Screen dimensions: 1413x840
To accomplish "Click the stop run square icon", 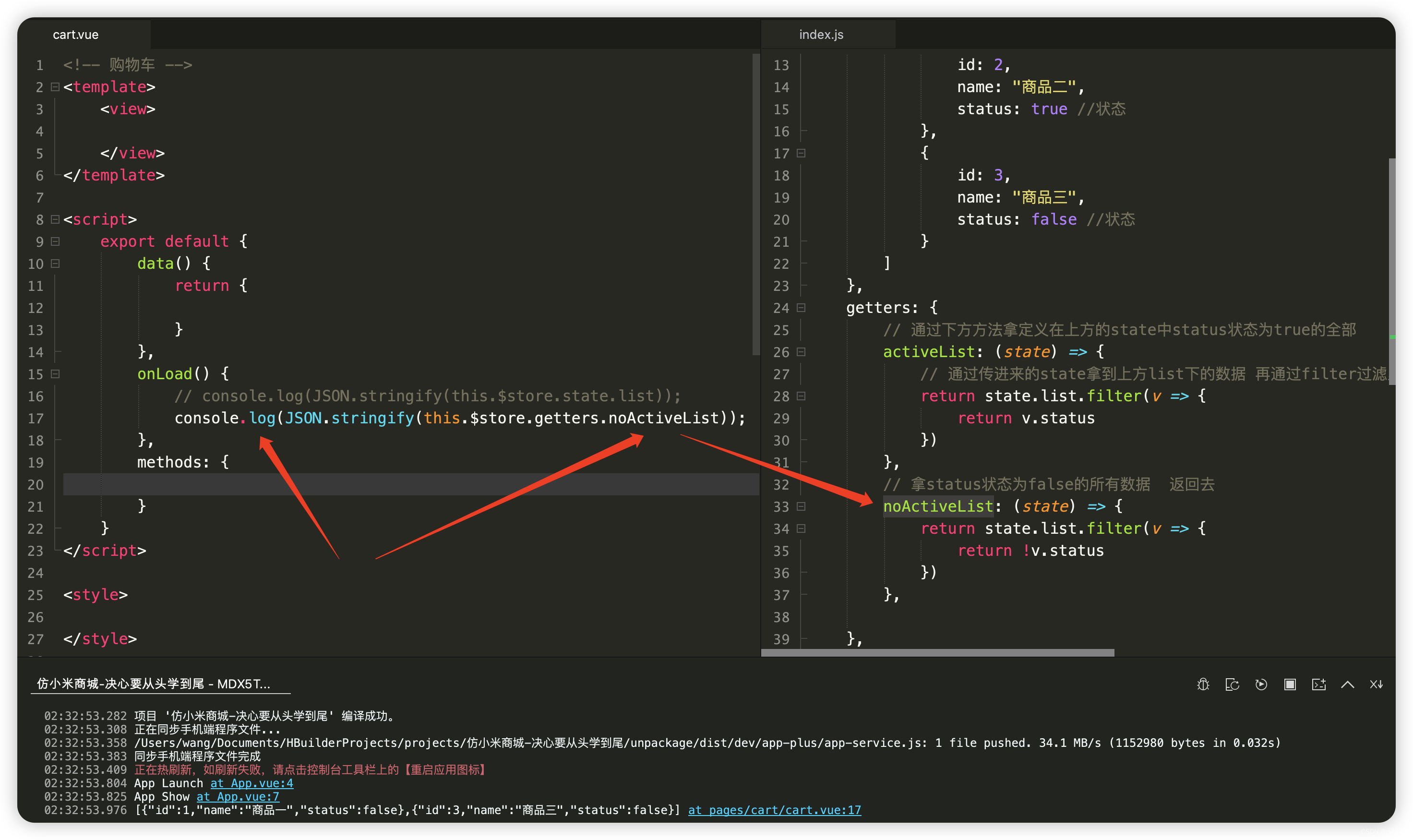I will coord(1290,684).
